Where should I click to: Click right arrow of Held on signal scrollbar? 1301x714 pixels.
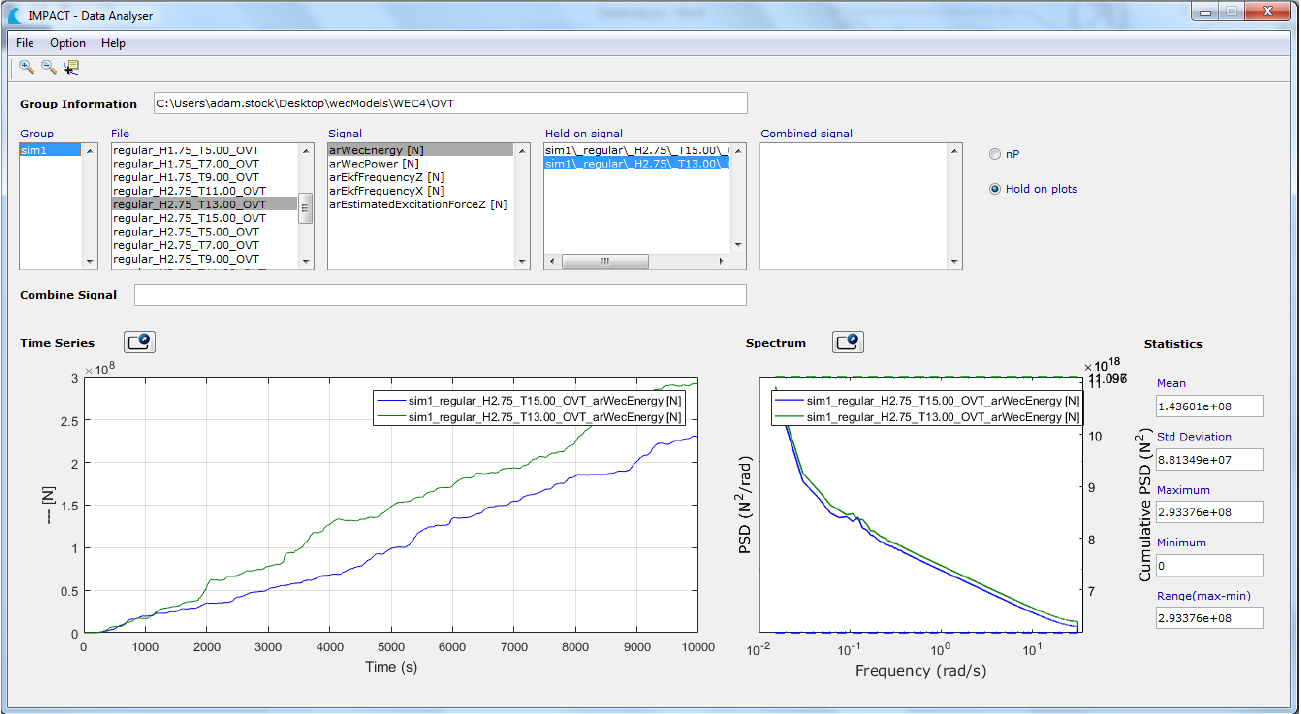(723, 262)
